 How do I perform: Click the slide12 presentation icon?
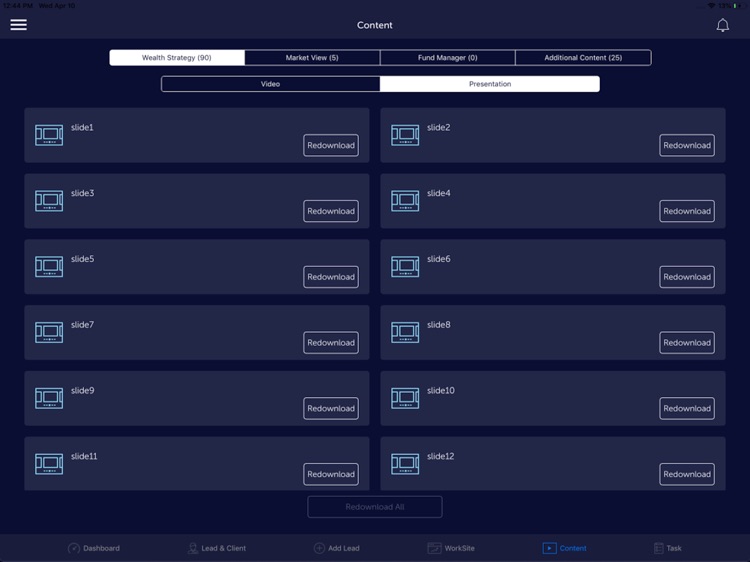click(405, 464)
